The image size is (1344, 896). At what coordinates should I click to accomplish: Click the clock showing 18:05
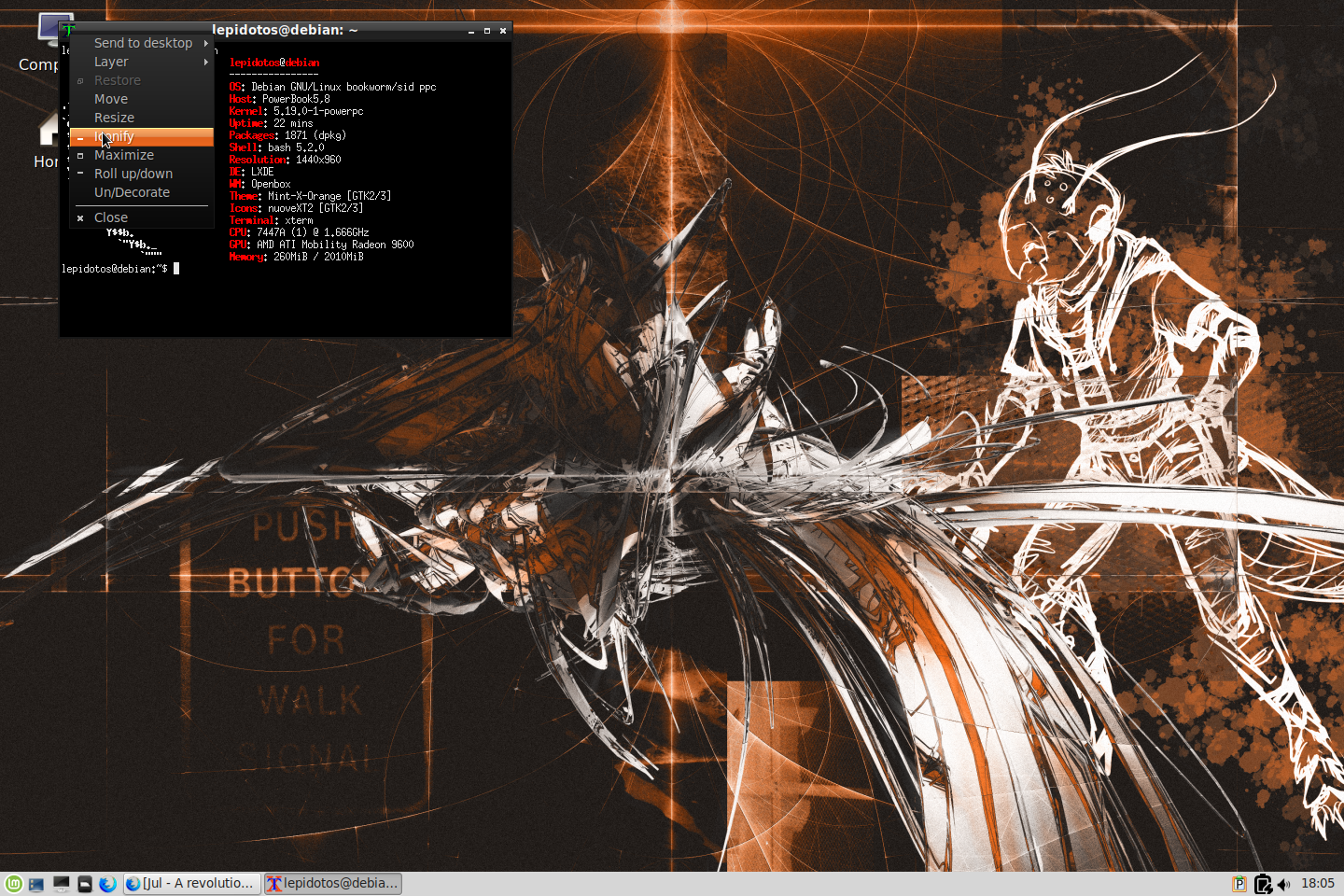tap(1318, 883)
